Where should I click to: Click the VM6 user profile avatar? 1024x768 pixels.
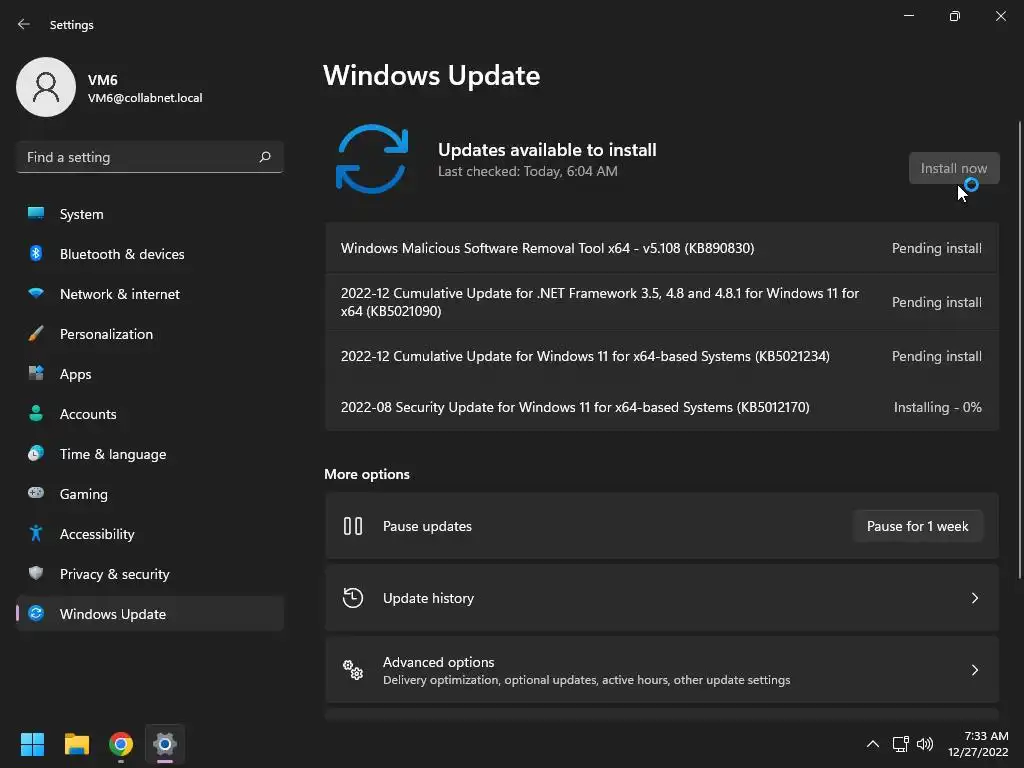pyautogui.click(x=46, y=87)
